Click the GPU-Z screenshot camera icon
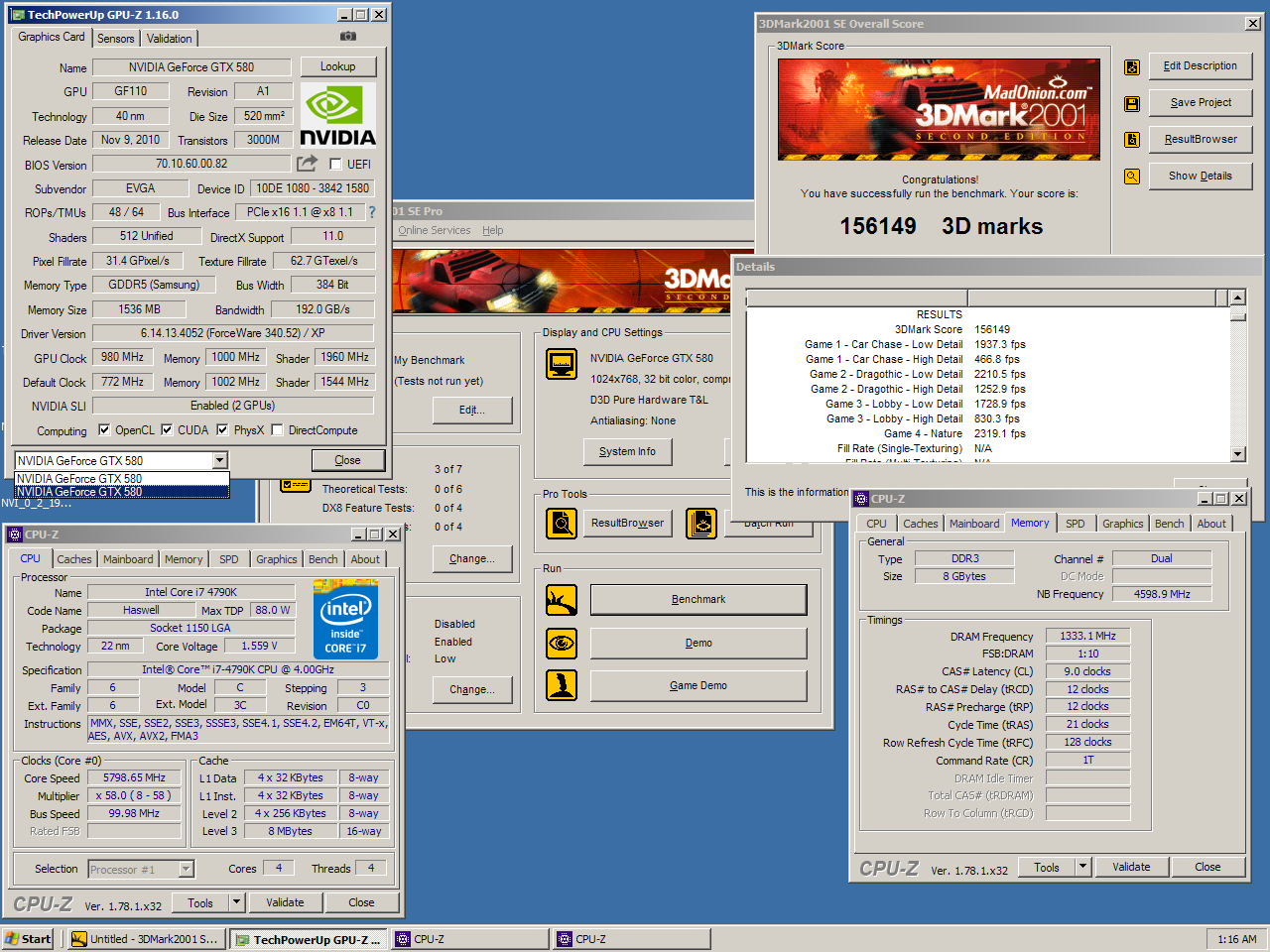 [347, 36]
